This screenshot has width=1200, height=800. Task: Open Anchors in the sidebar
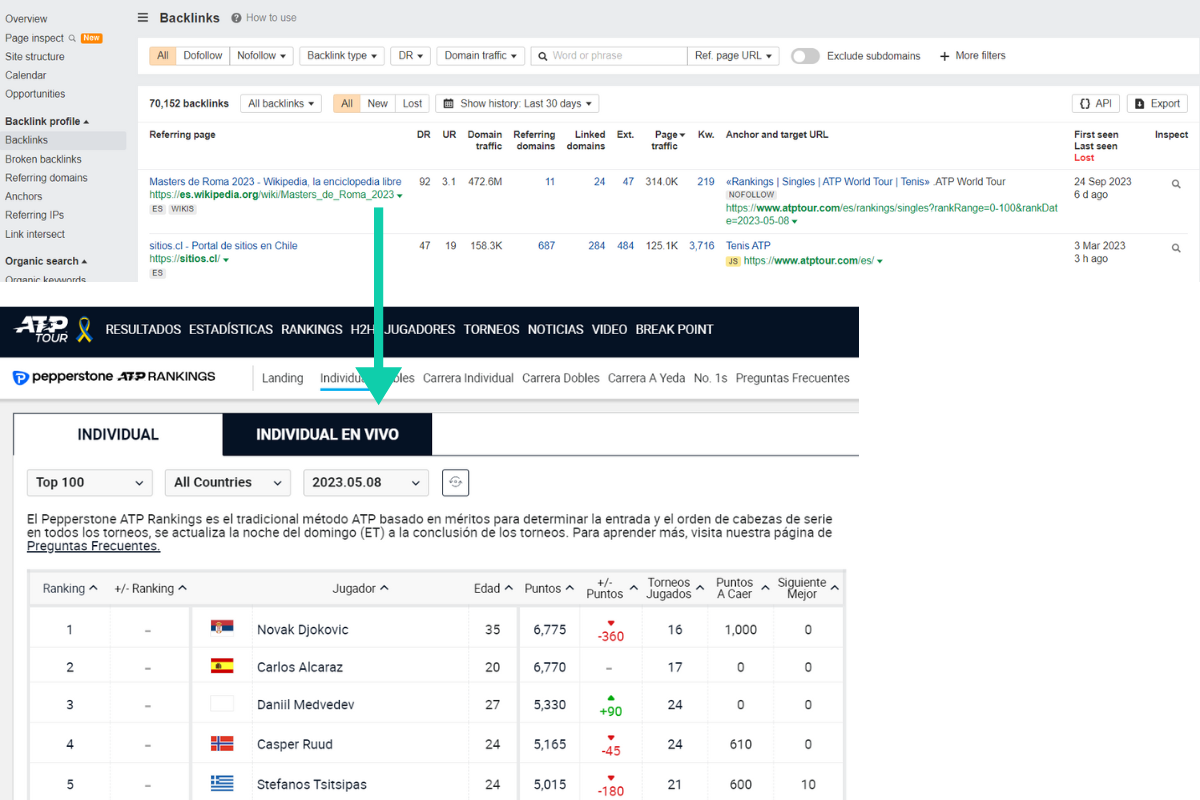[24, 197]
